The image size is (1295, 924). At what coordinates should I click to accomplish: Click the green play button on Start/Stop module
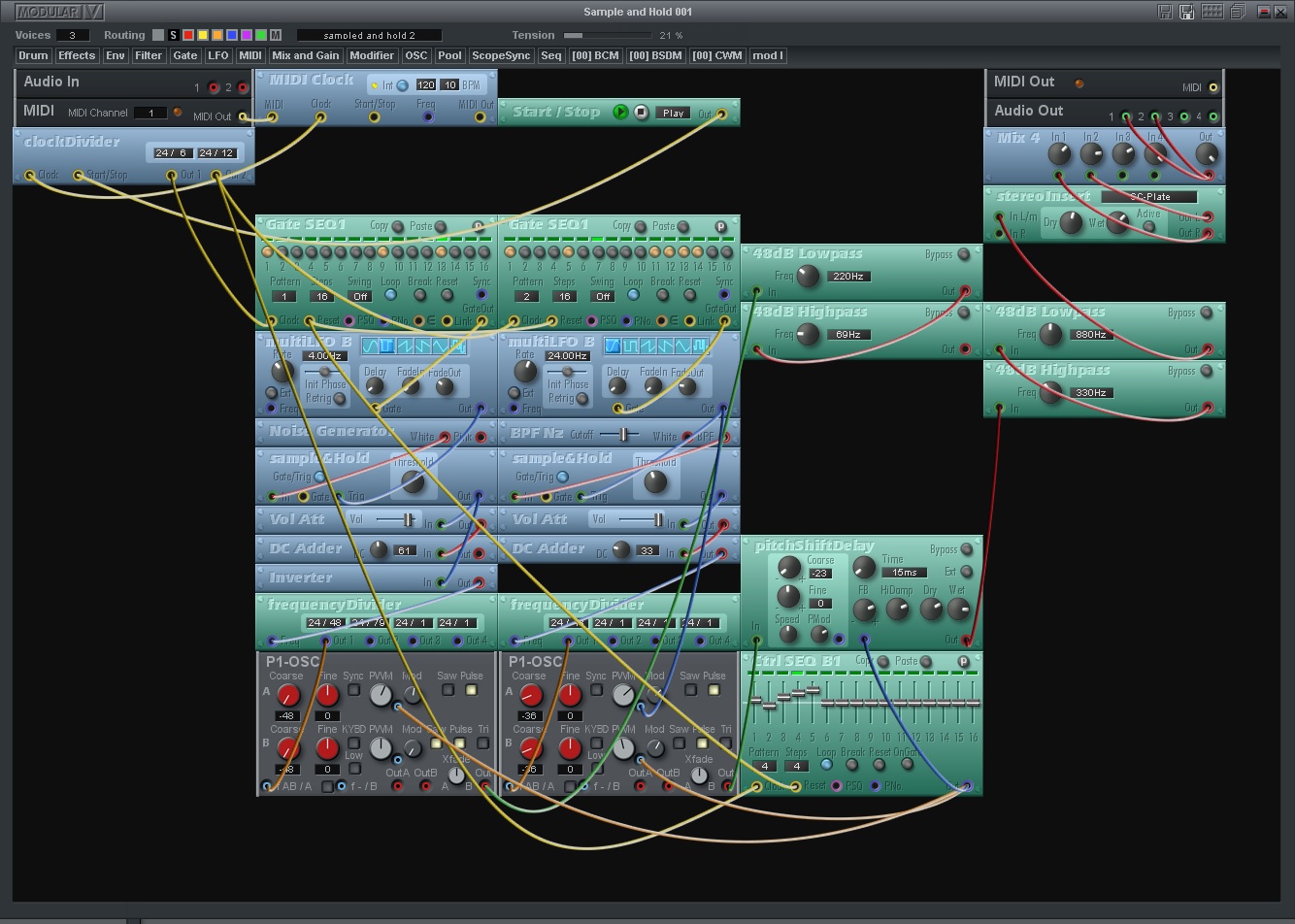(x=620, y=113)
